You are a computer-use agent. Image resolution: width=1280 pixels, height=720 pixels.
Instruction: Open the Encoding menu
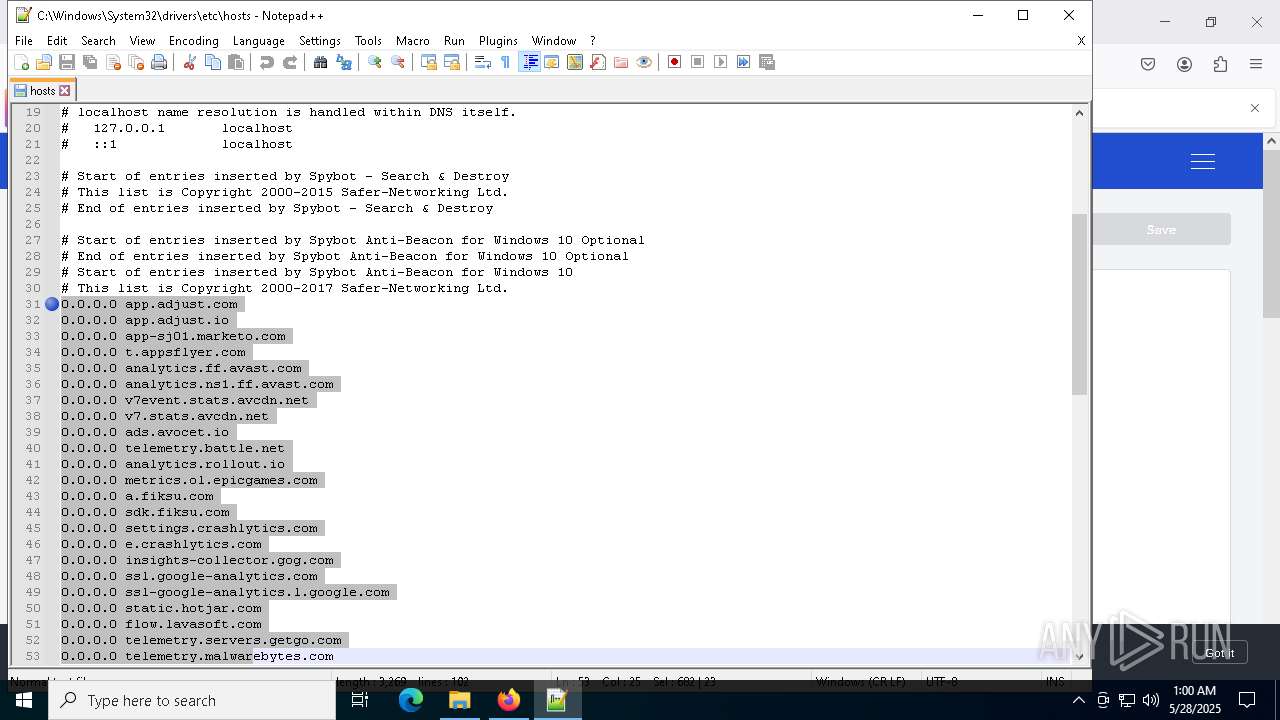[x=193, y=41]
